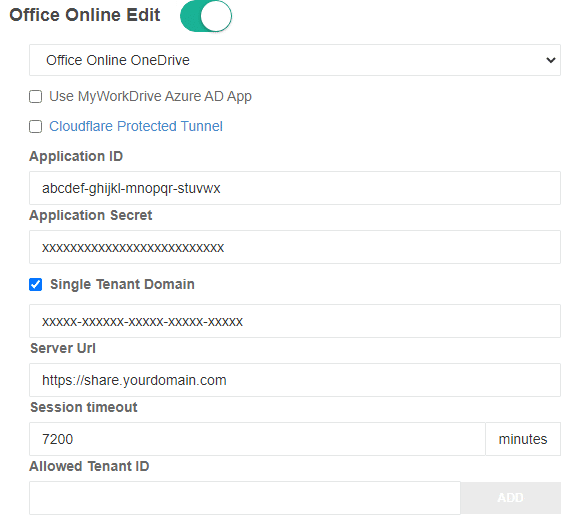
Task: Click the Application ID label
Action: (x=76, y=156)
